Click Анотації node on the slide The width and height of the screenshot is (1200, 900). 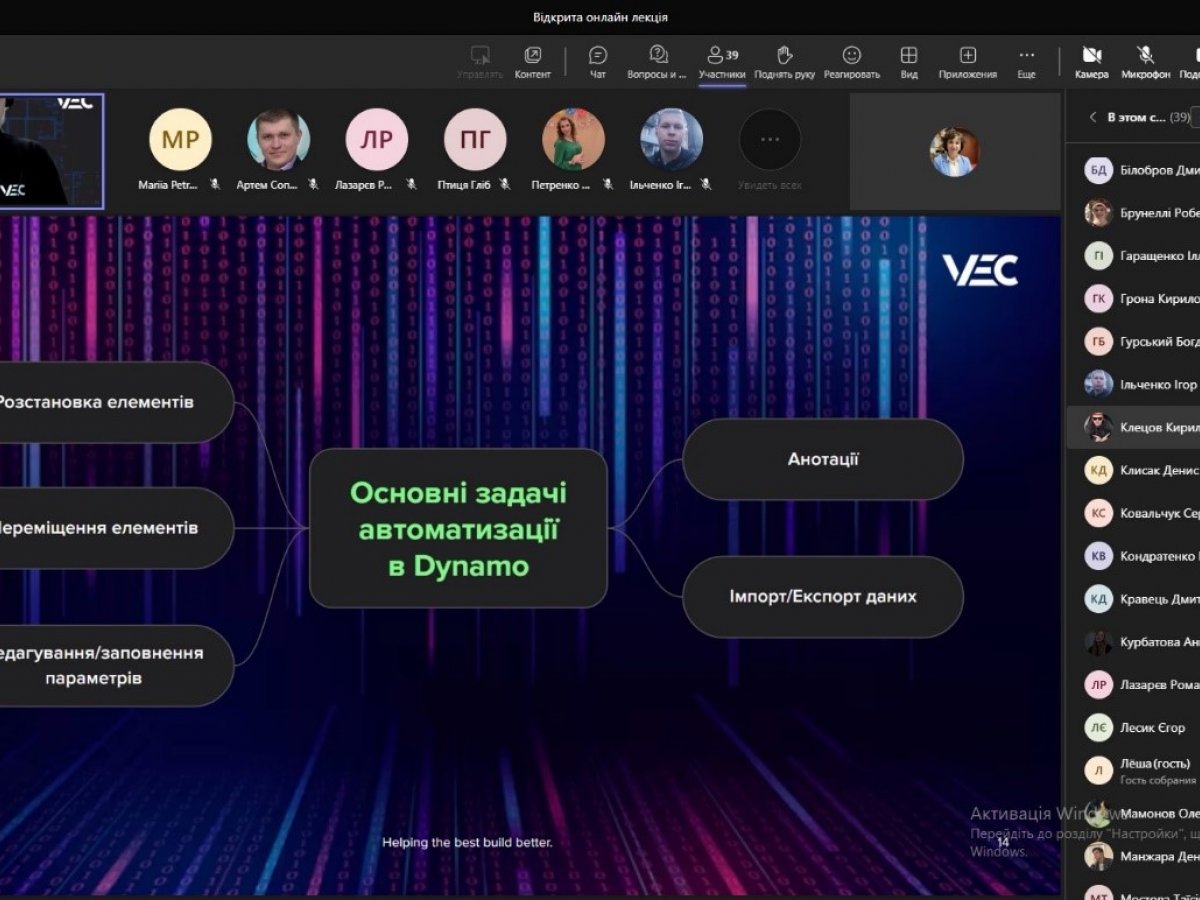pos(823,459)
